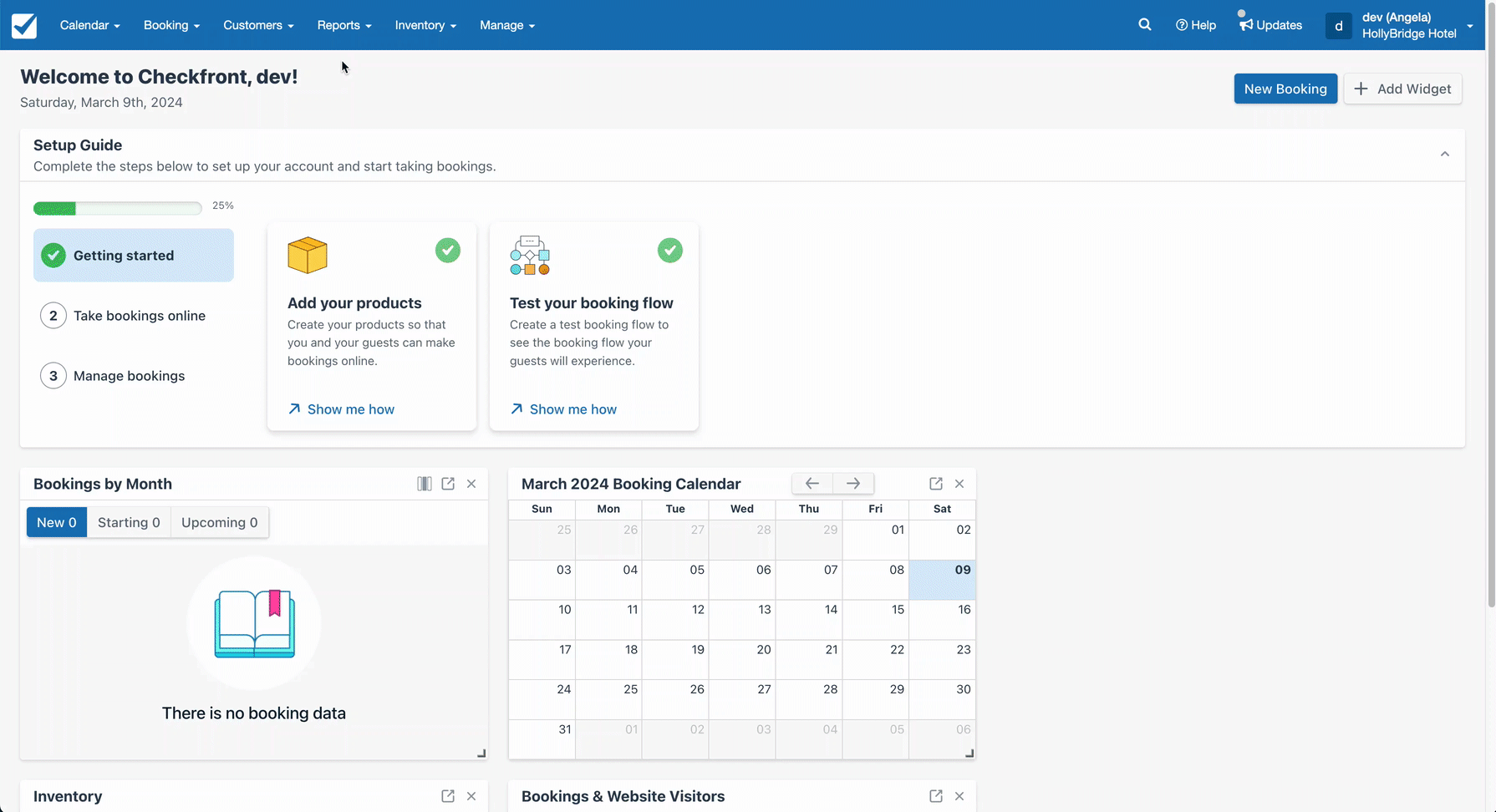Click the March 2024 Booking Calendar title
Viewport: 1496px width, 812px height.
[631, 484]
